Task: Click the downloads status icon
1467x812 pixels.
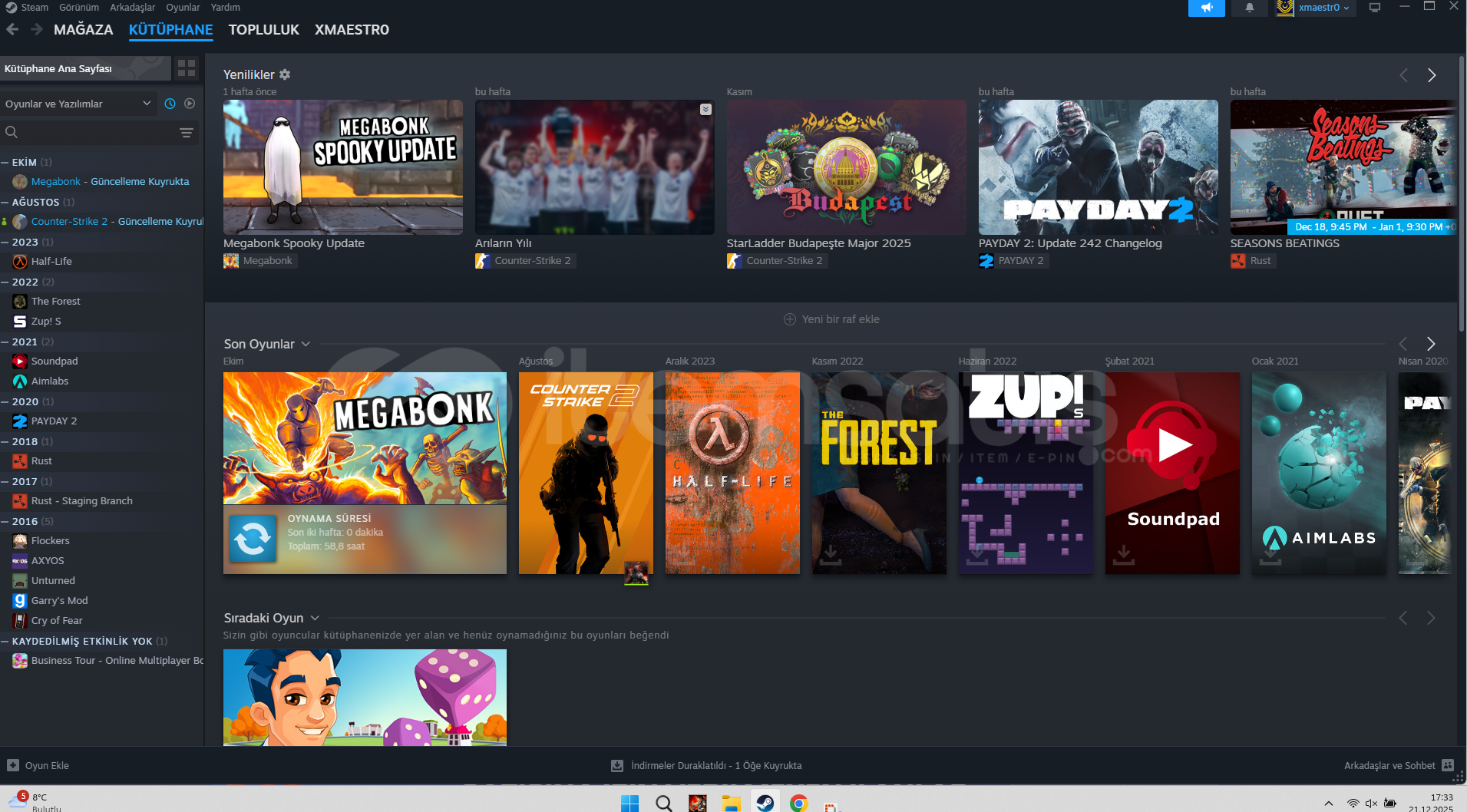Action: click(x=617, y=765)
